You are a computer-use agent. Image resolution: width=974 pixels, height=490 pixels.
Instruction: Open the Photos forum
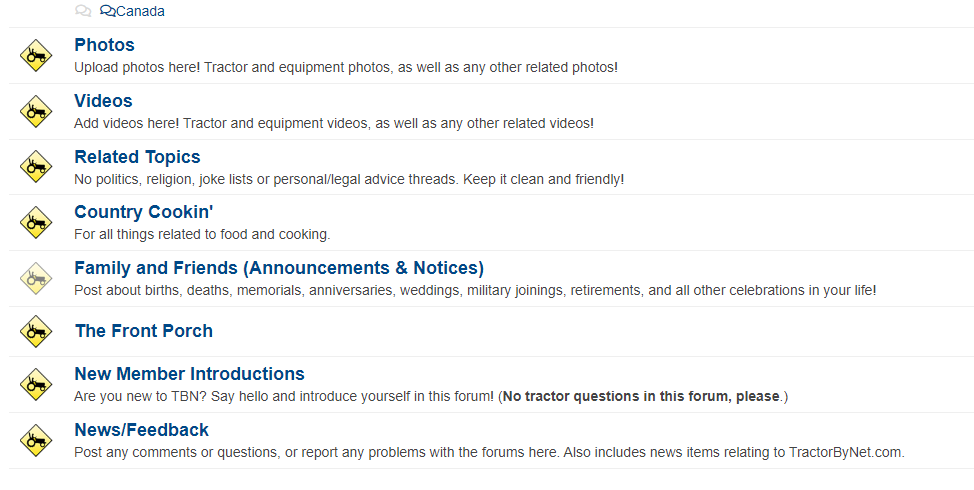pos(104,45)
